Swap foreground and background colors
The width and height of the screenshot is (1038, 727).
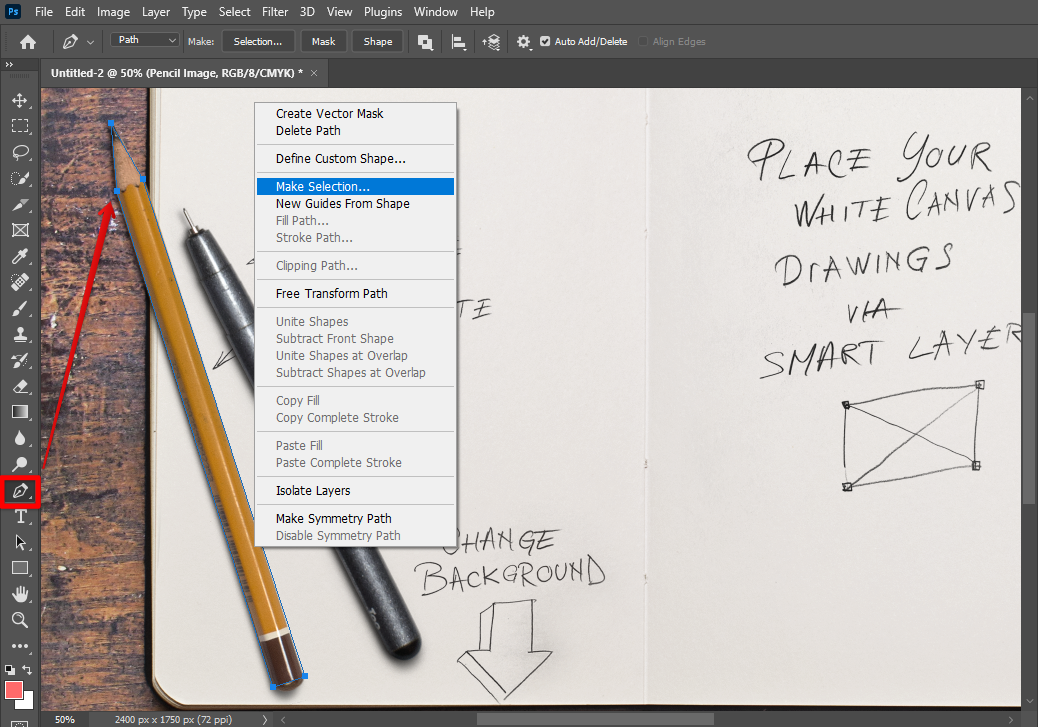tap(28, 670)
